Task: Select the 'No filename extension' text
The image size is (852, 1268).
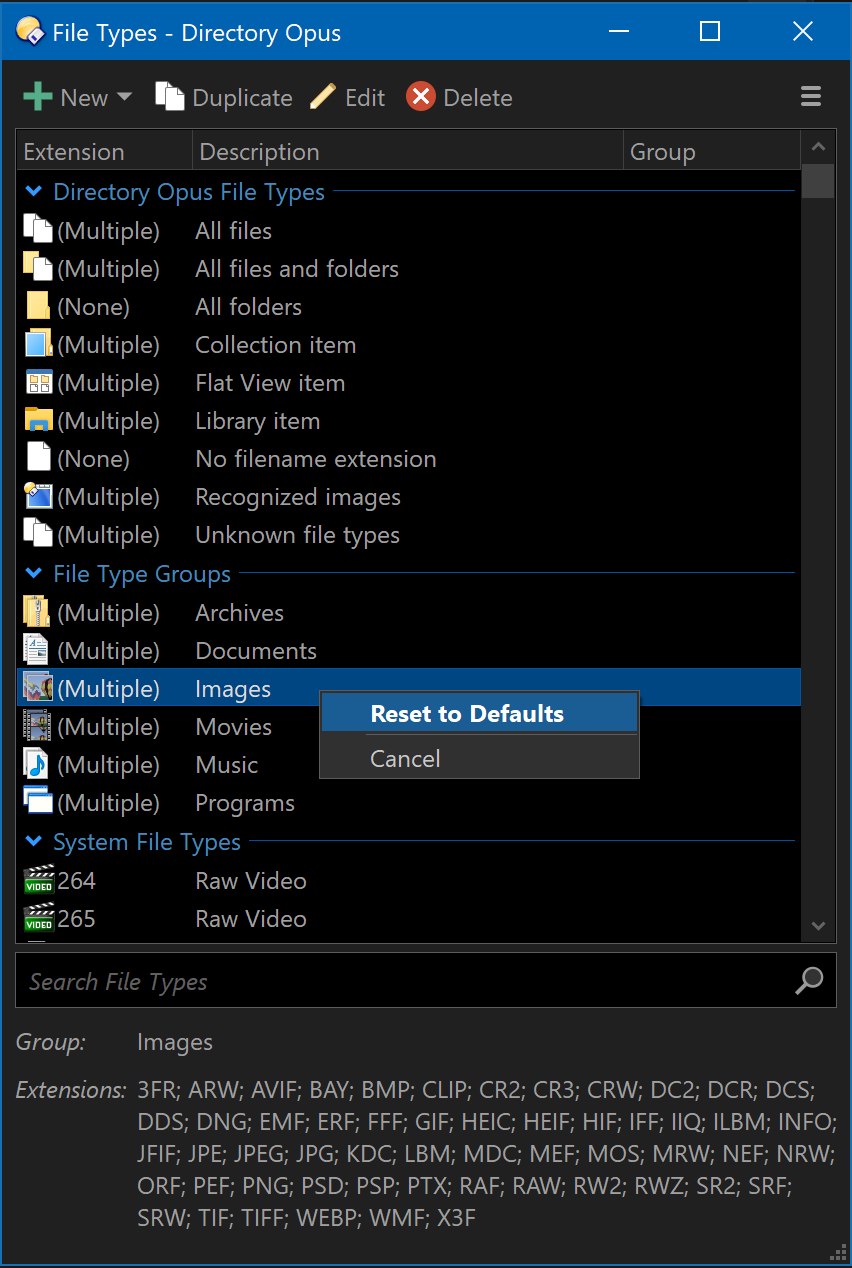Action: tap(316, 458)
